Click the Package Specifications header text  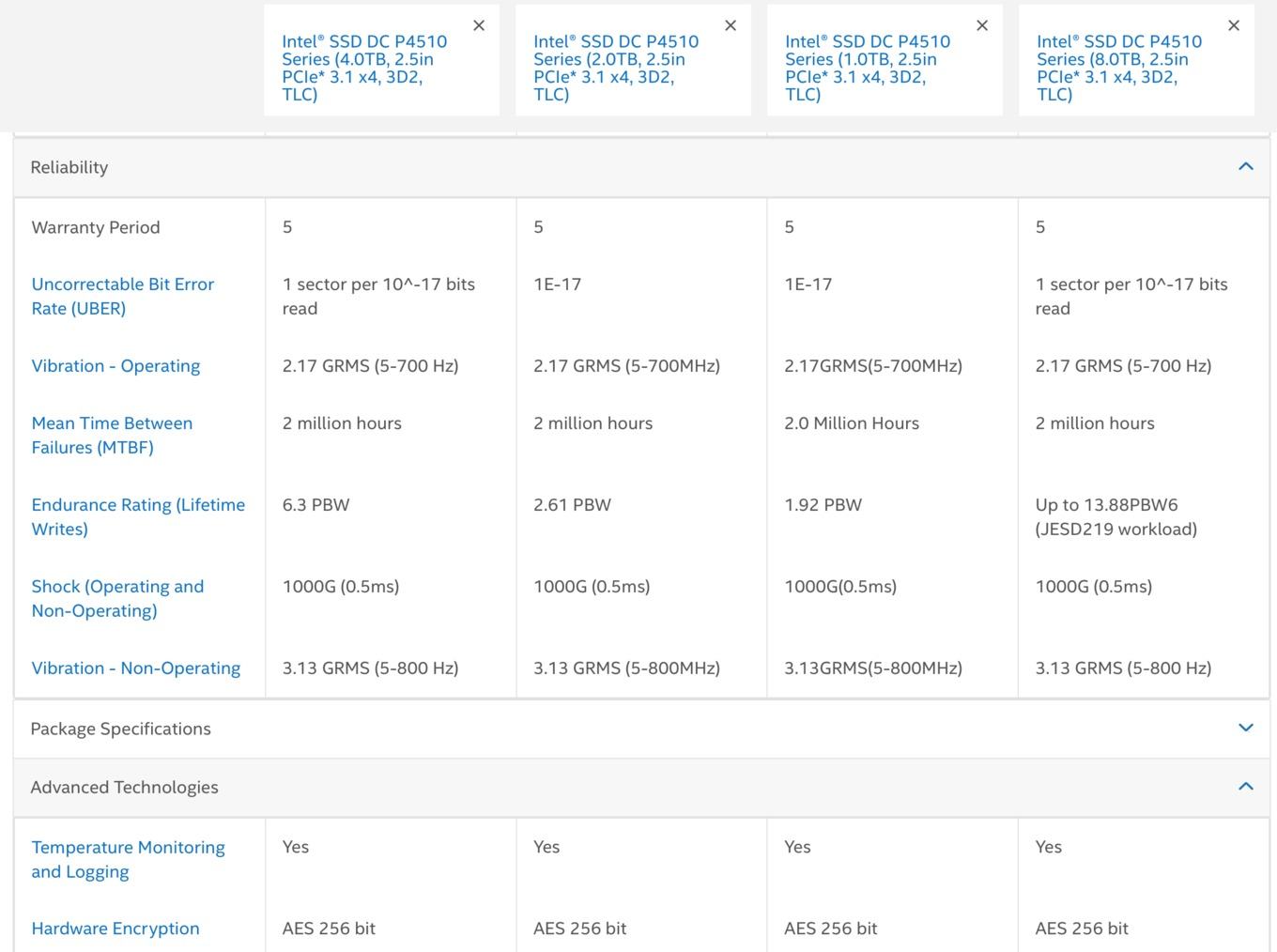(120, 729)
